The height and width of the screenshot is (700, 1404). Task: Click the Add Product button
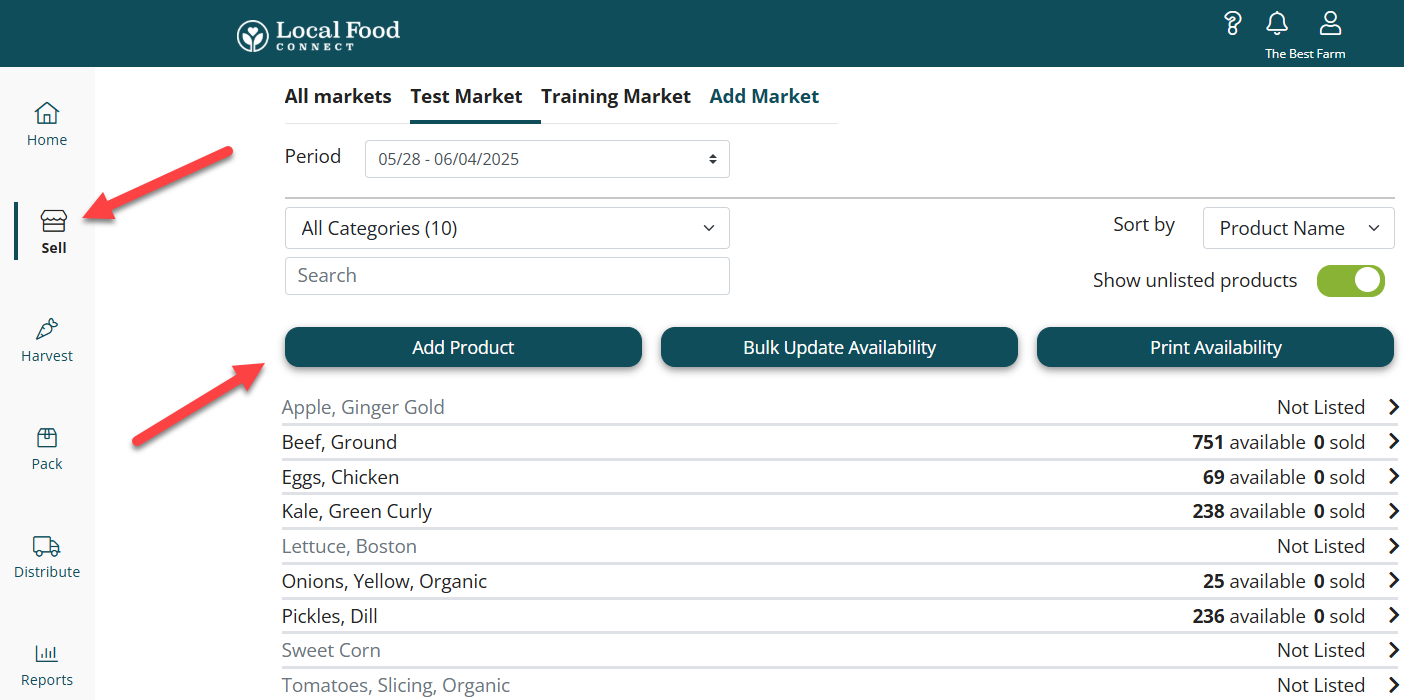462,347
